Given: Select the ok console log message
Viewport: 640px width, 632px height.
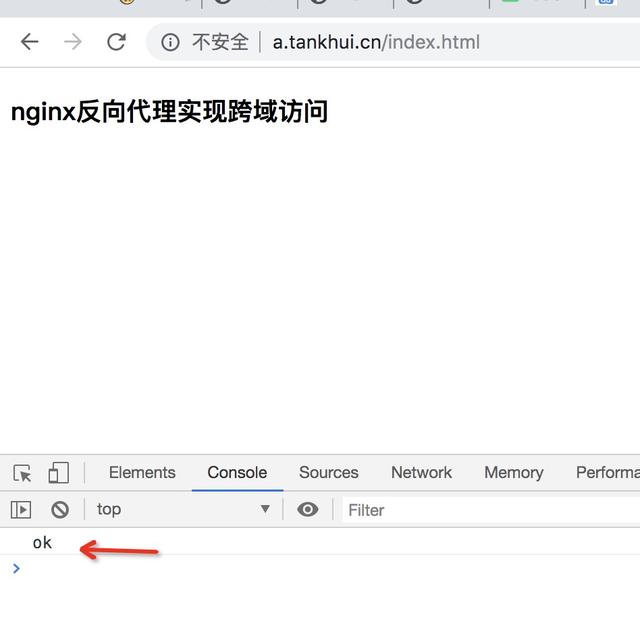Looking at the screenshot, I should (x=42, y=543).
